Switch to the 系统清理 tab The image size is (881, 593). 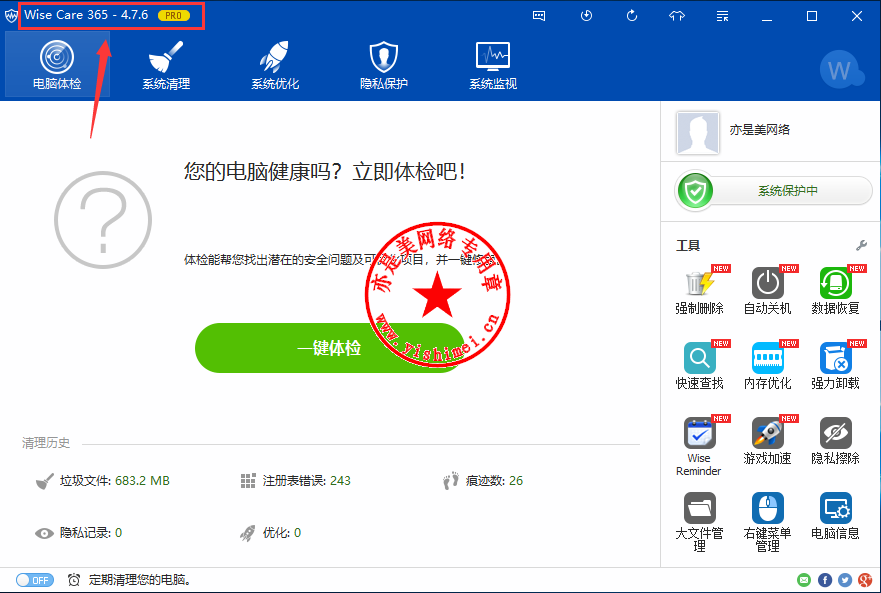[x=166, y=64]
